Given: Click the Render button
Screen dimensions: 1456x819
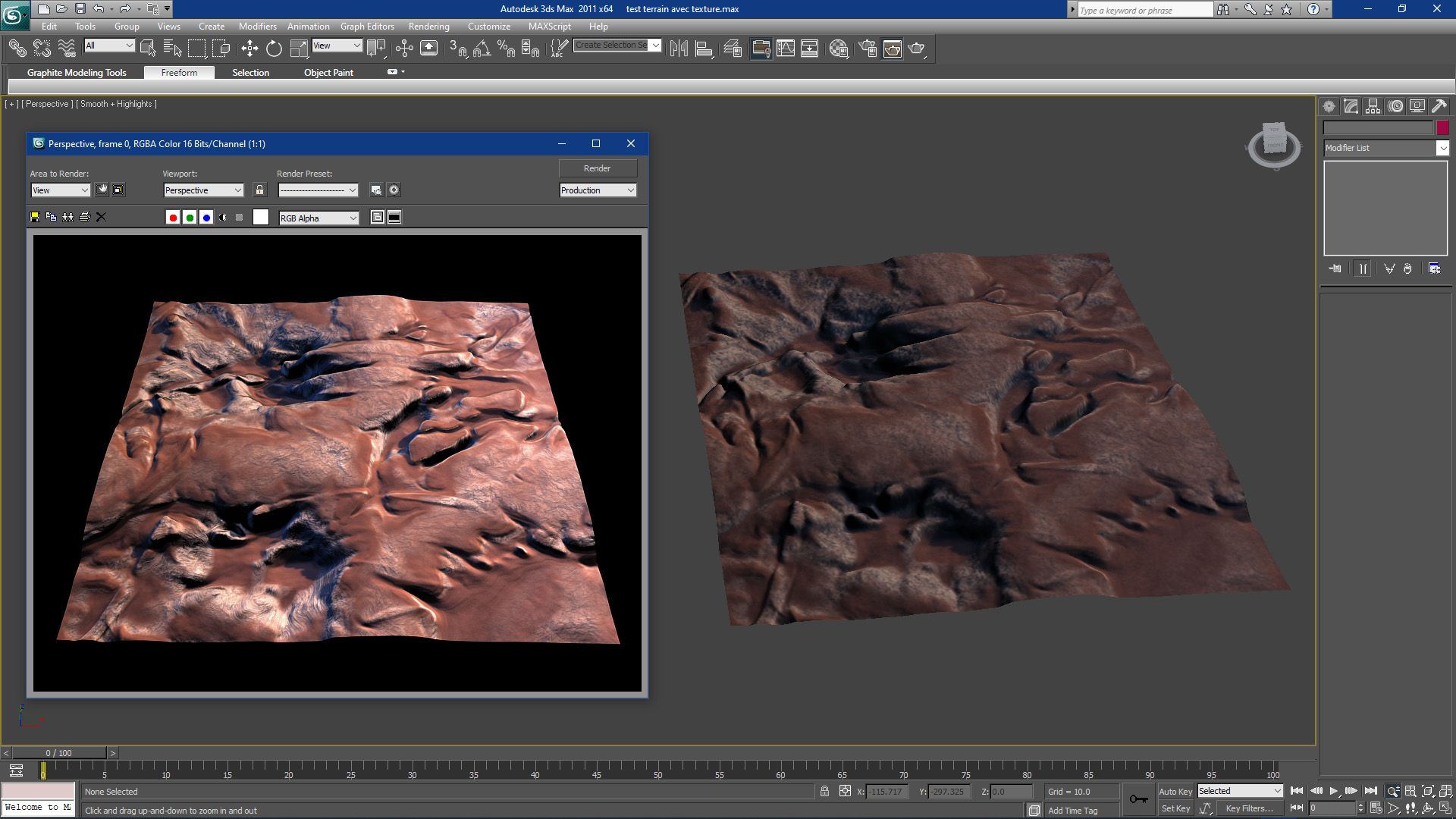Looking at the screenshot, I should pos(598,168).
